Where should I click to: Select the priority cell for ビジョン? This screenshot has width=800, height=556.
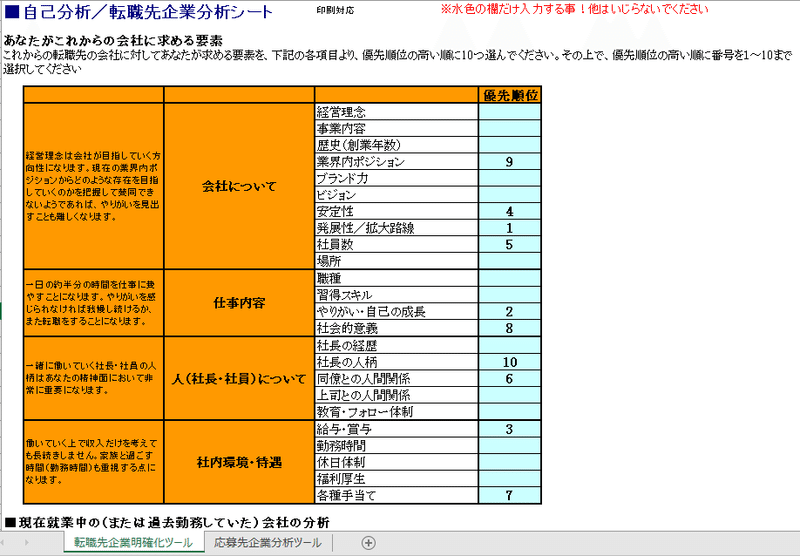[x=510, y=194]
